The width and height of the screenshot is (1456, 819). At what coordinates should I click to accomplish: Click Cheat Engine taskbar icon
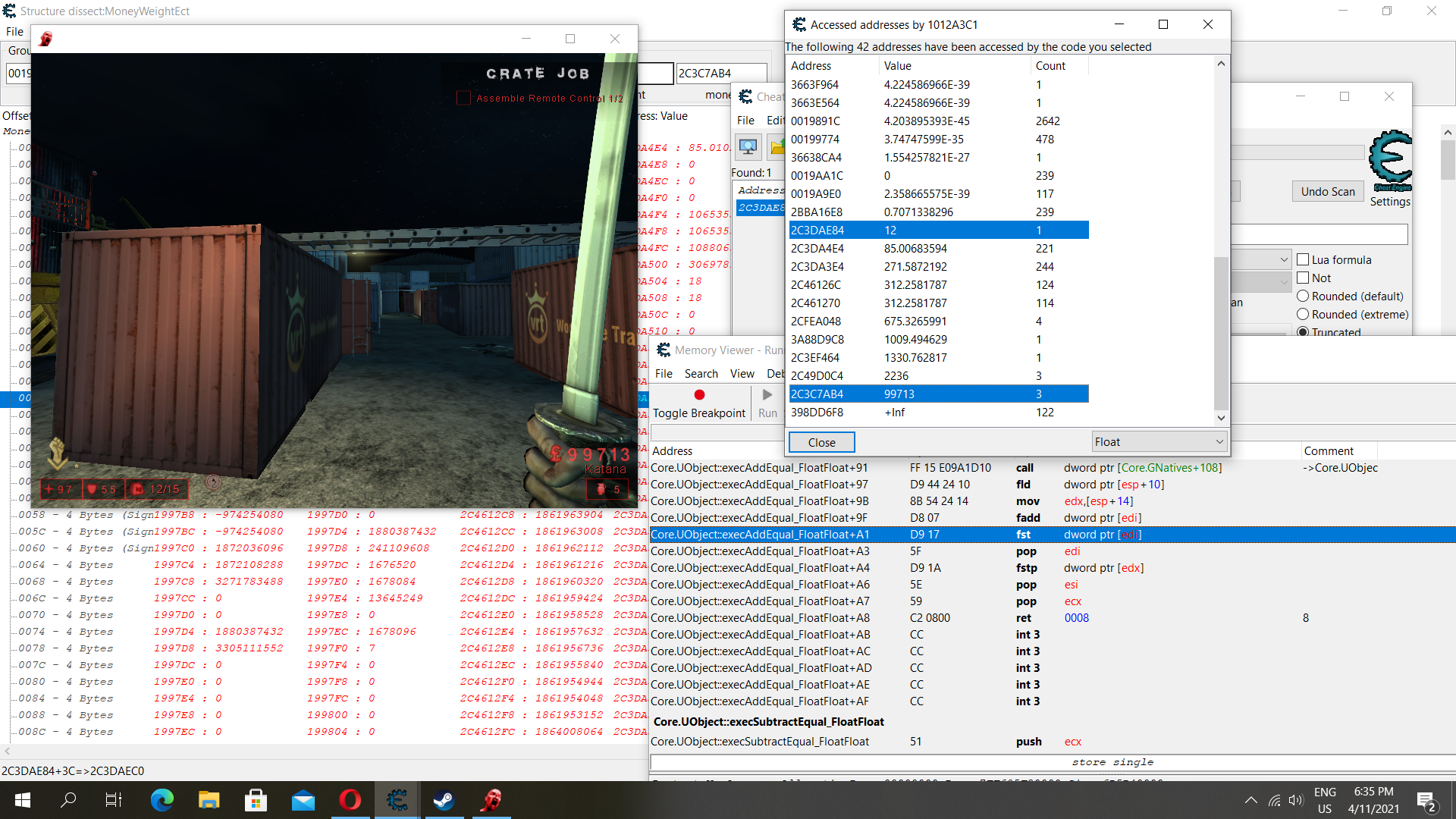tap(397, 800)
